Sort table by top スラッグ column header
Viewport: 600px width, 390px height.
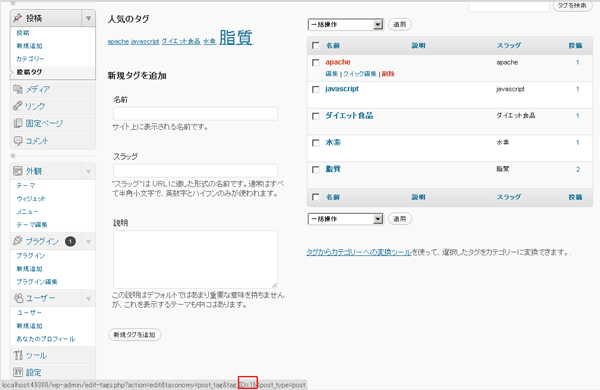[x=509, y=46]
